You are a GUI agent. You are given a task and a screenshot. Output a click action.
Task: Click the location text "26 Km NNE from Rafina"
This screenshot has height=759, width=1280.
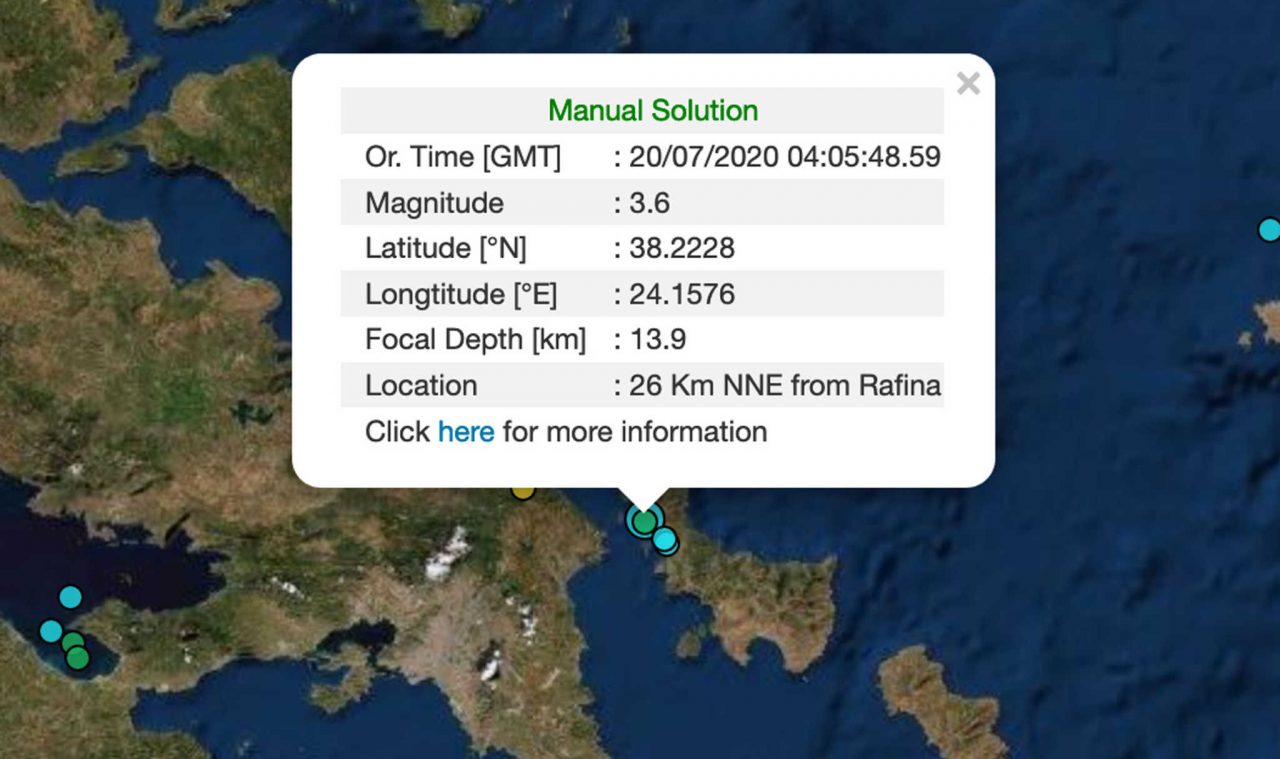785,385
